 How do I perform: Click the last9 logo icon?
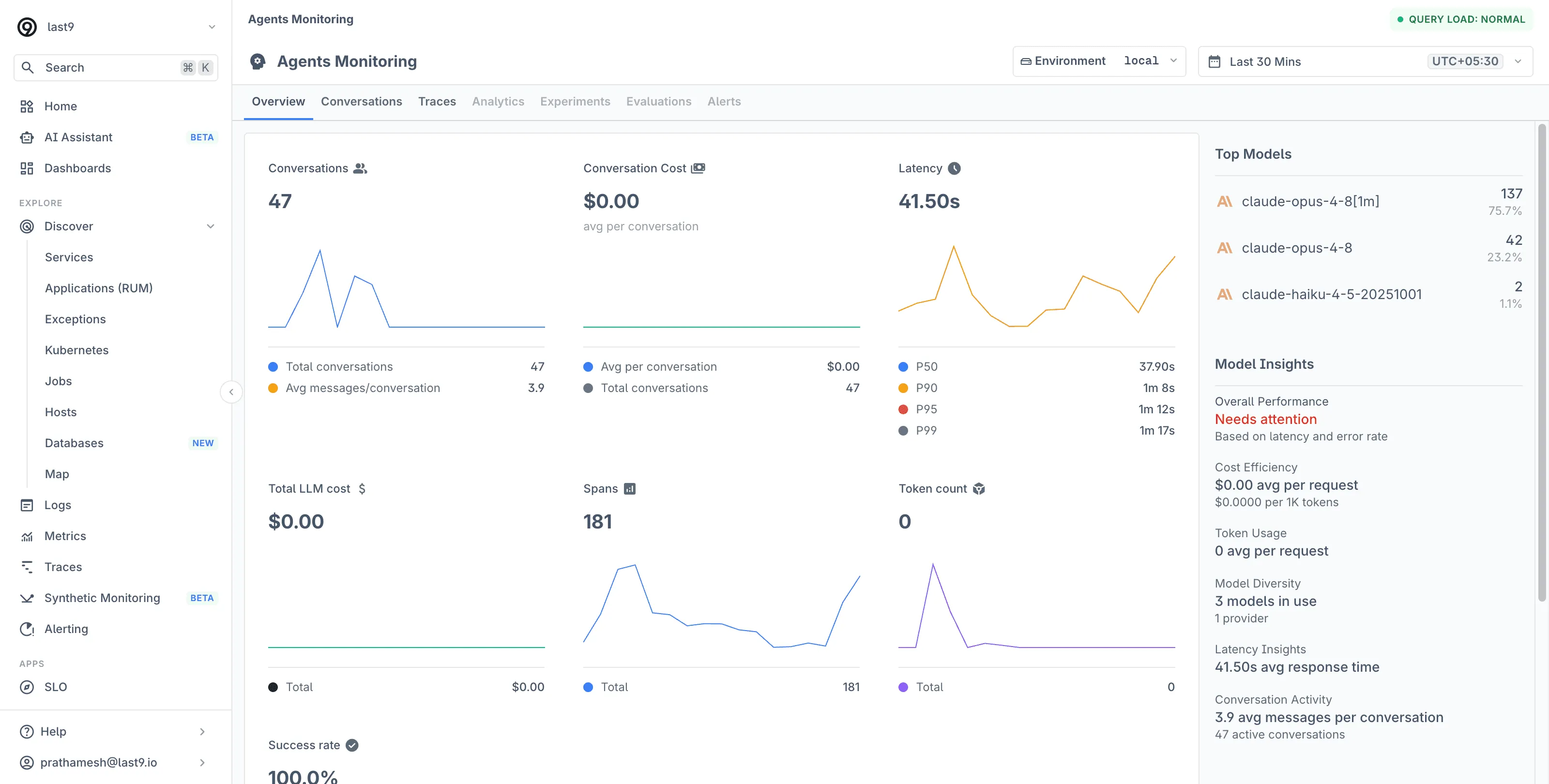pyautogui.click(x=27, y=27)
